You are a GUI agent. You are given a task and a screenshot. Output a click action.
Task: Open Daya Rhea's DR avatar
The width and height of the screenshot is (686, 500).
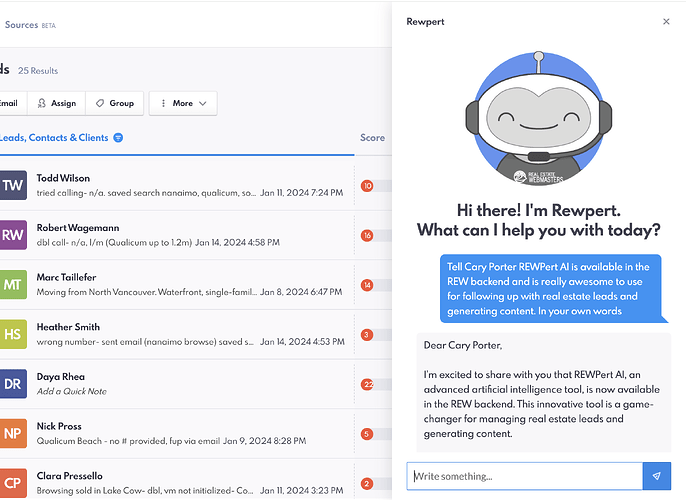click(13, 384)
